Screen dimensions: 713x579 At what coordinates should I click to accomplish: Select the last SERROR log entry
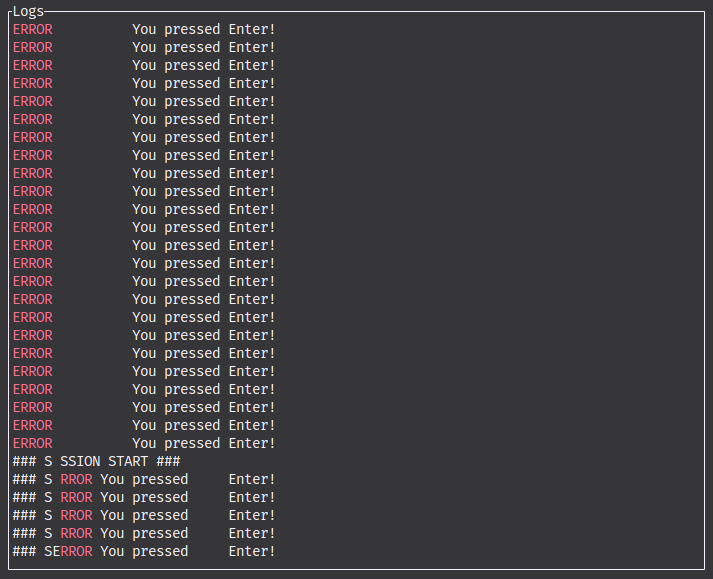tap(144, 551)
